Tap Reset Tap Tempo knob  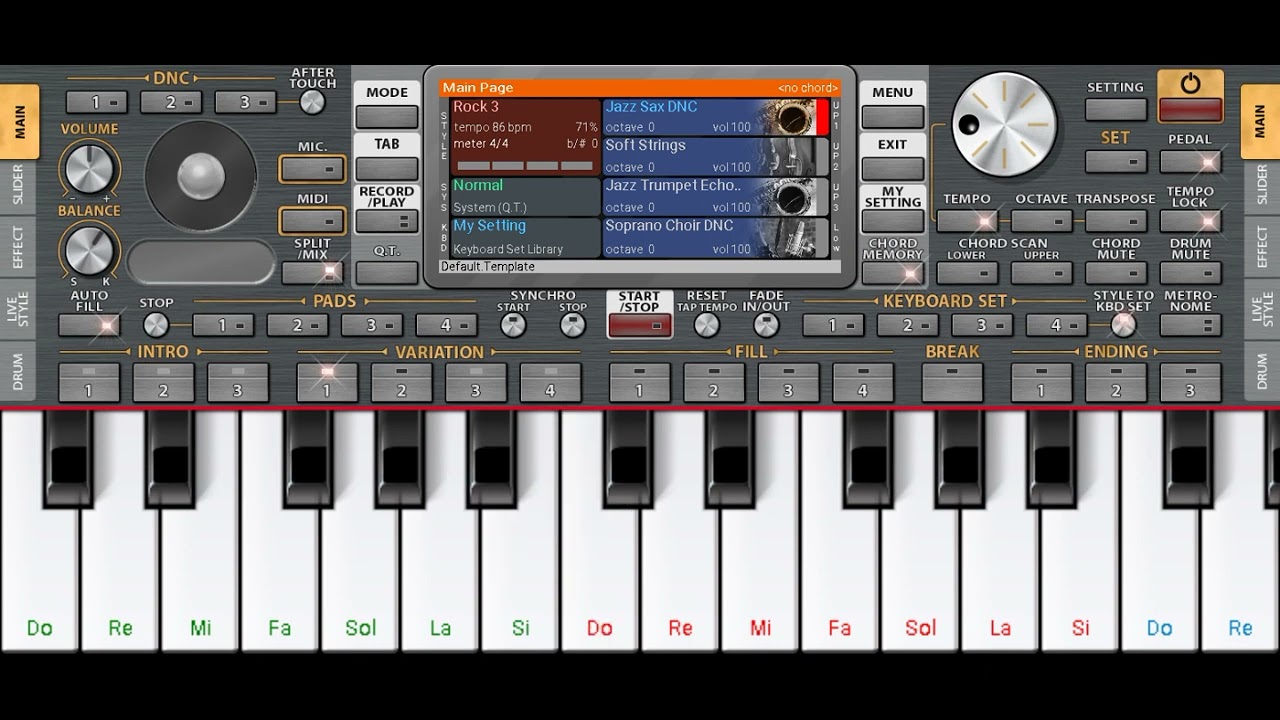(x=707, y=325)
